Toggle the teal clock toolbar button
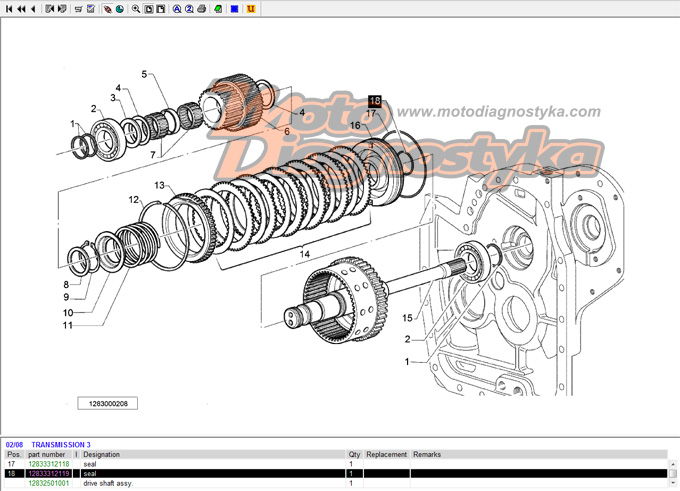This screenshot has width=680, height=491. 120,9
